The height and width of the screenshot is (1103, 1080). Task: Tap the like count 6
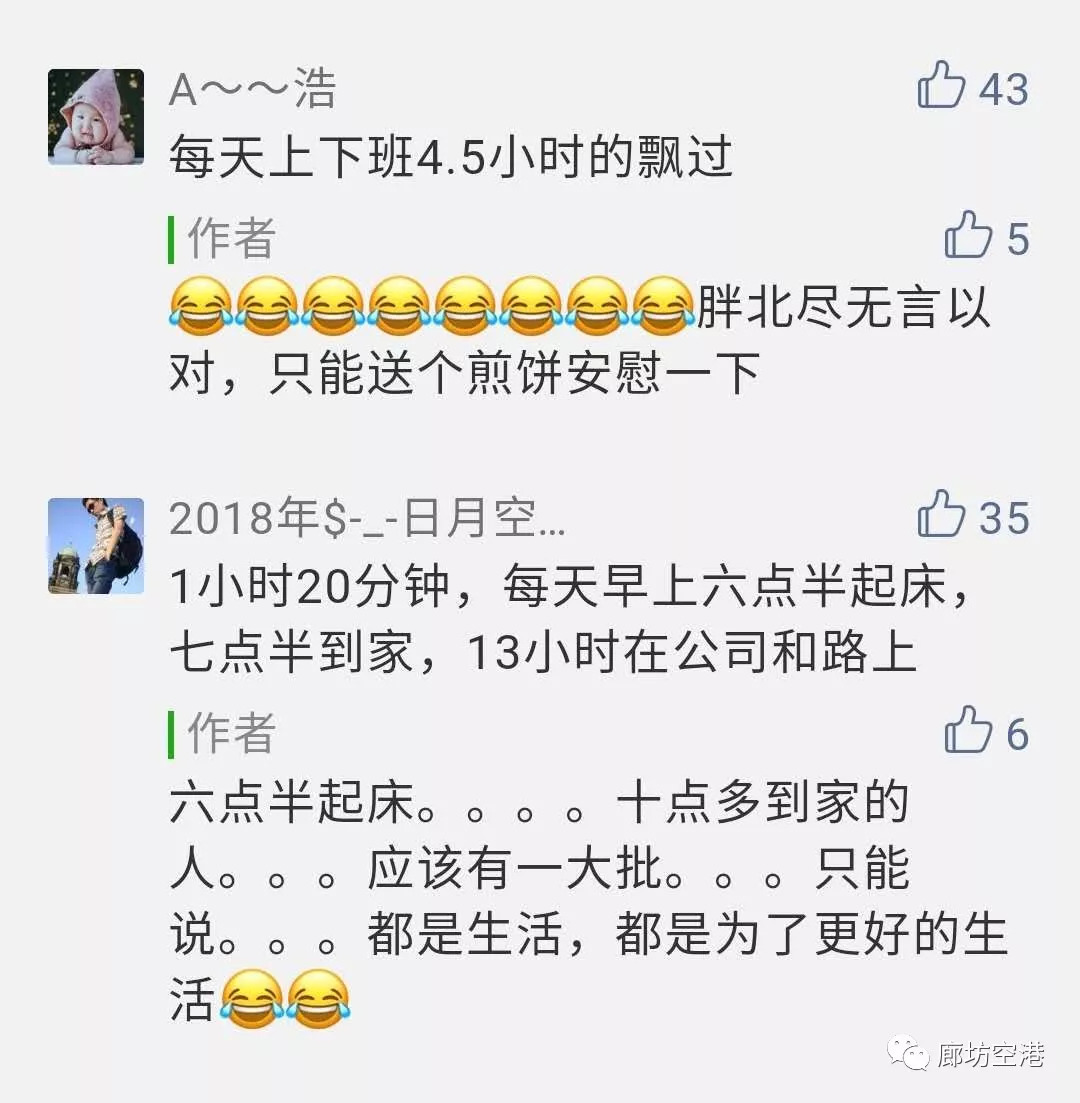click(x=1018, y=735)
